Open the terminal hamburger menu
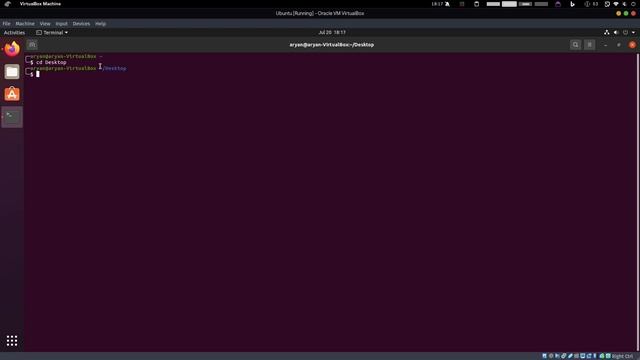This screenshot has height=360, width=640. point(589,45)
